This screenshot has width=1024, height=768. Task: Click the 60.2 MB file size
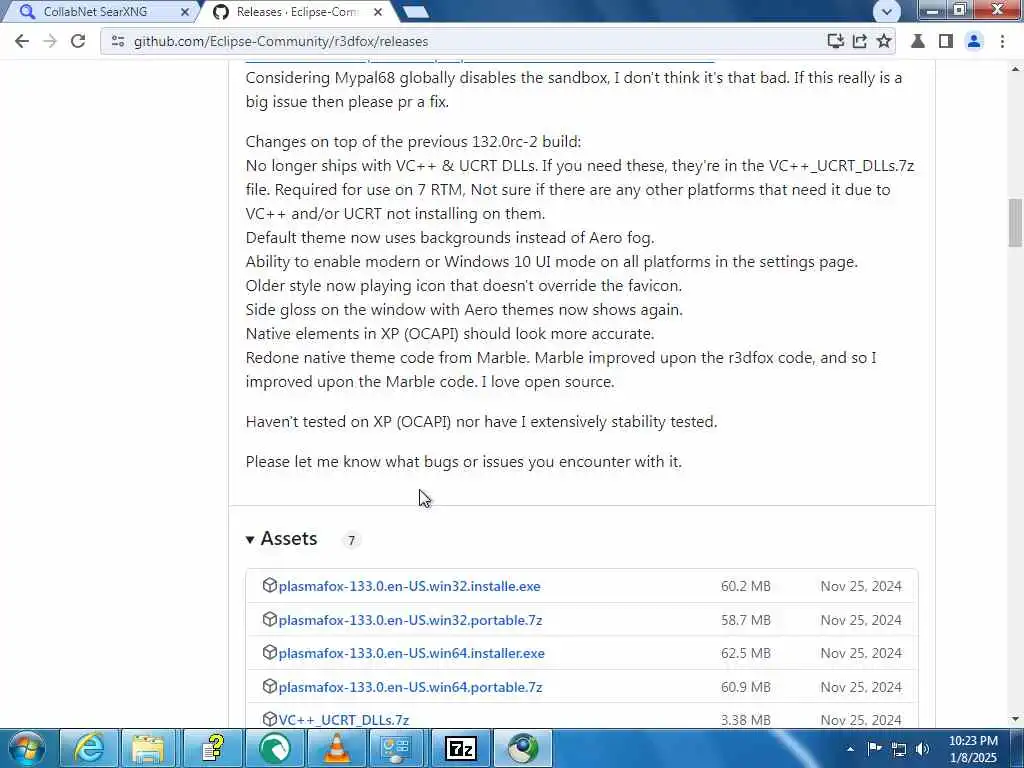[746, 586]
